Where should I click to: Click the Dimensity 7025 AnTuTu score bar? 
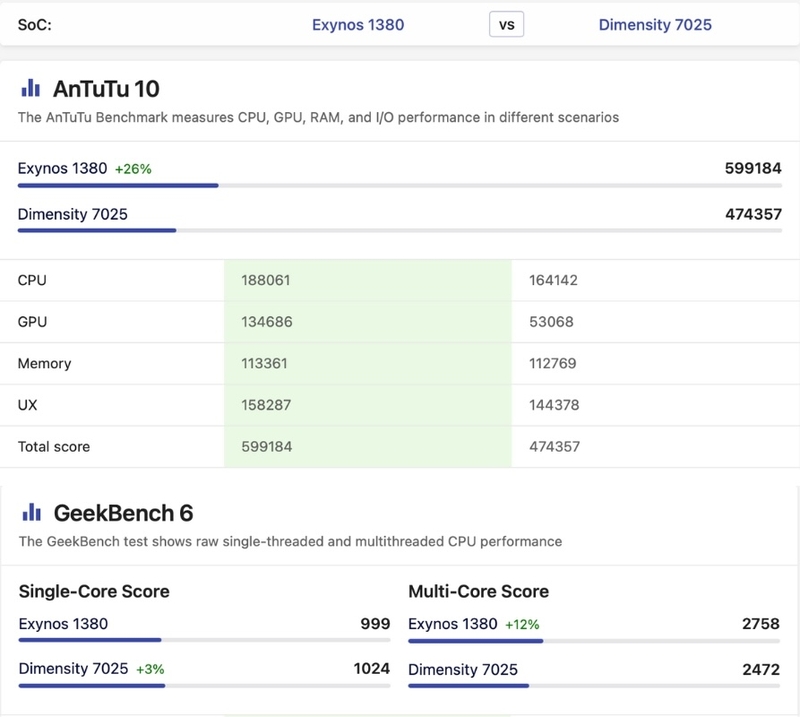pos(97,231)
